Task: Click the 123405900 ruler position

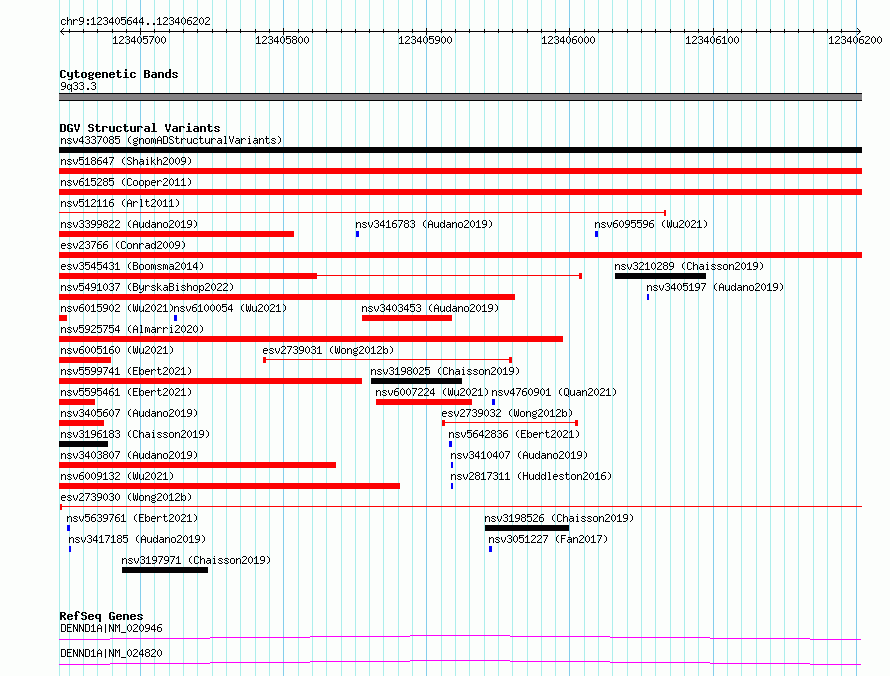Action: [425, 40]
